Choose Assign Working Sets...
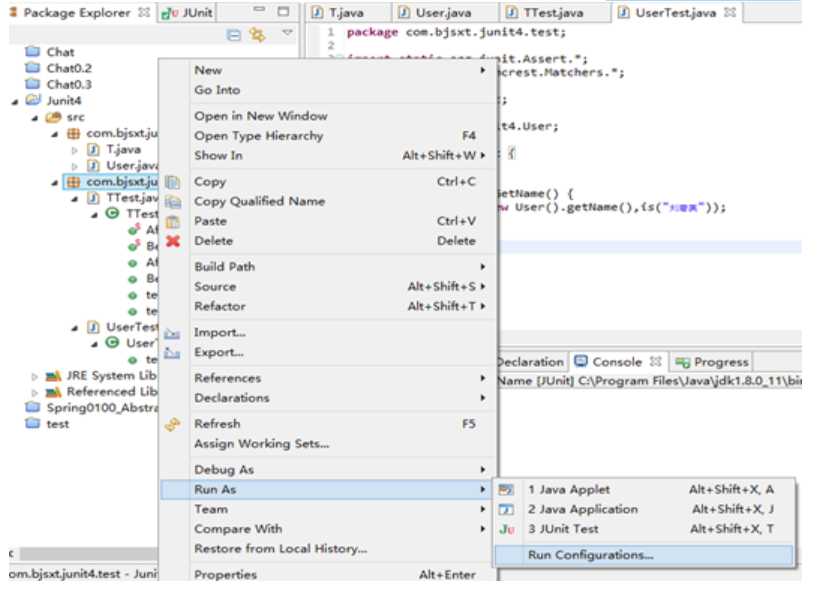Screen dimensions: 838x597 click(x=328, y=444)
